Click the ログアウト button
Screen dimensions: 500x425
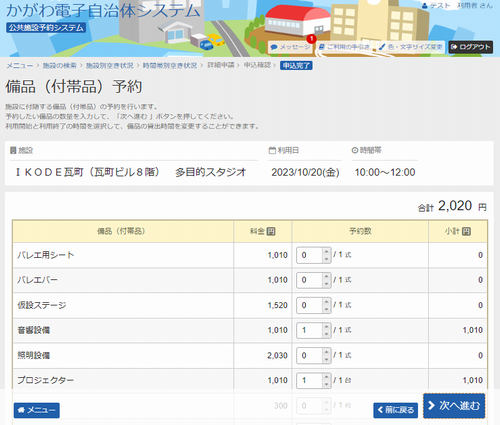tap(470, 47)
